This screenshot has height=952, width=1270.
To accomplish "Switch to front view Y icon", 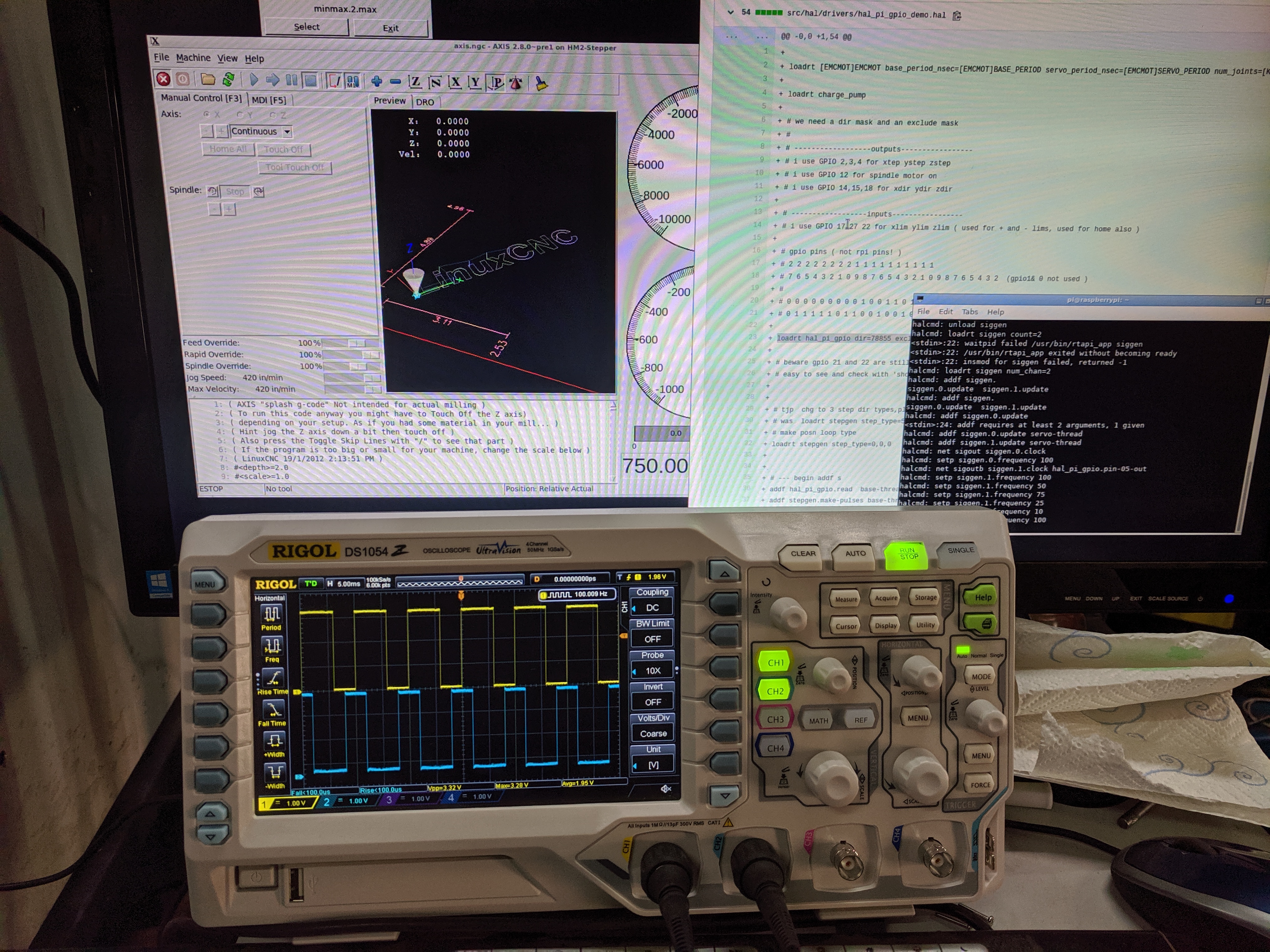I will pos(475,83).
